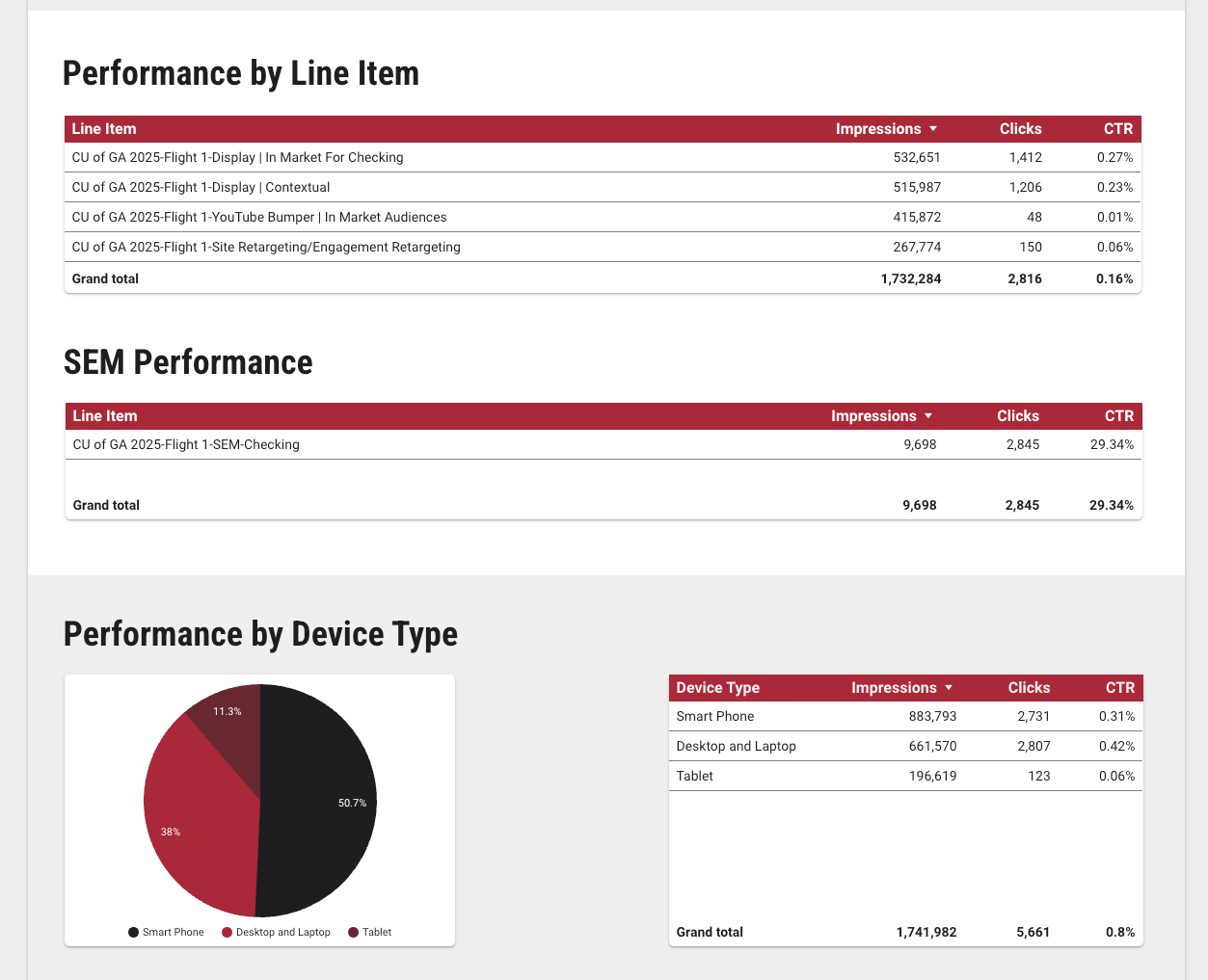Select the In Market For Checking row
The image size is (1208, 980).
237,157
